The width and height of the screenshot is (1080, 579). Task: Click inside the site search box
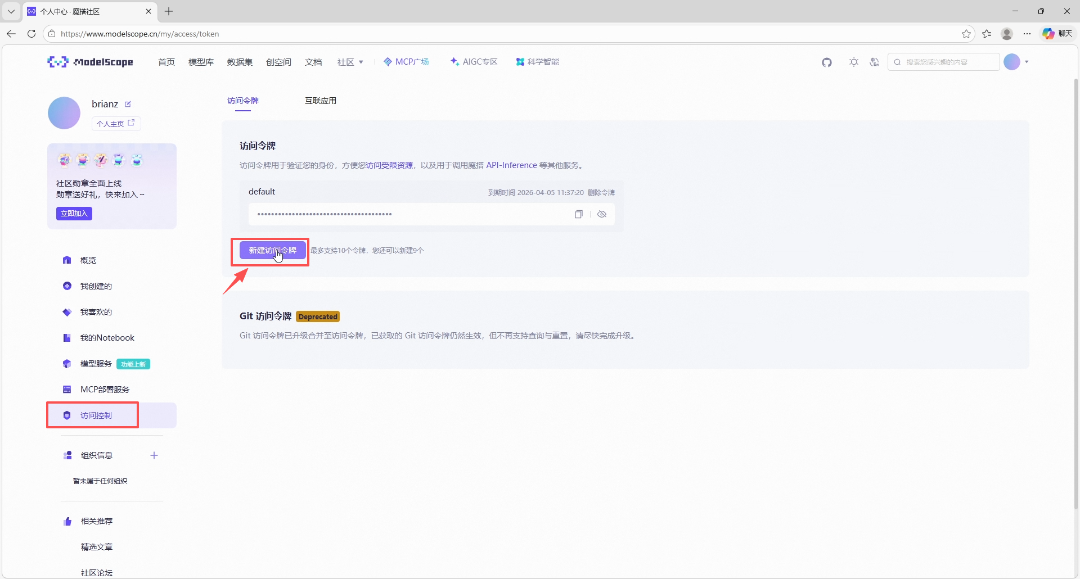tap(944, 62)
